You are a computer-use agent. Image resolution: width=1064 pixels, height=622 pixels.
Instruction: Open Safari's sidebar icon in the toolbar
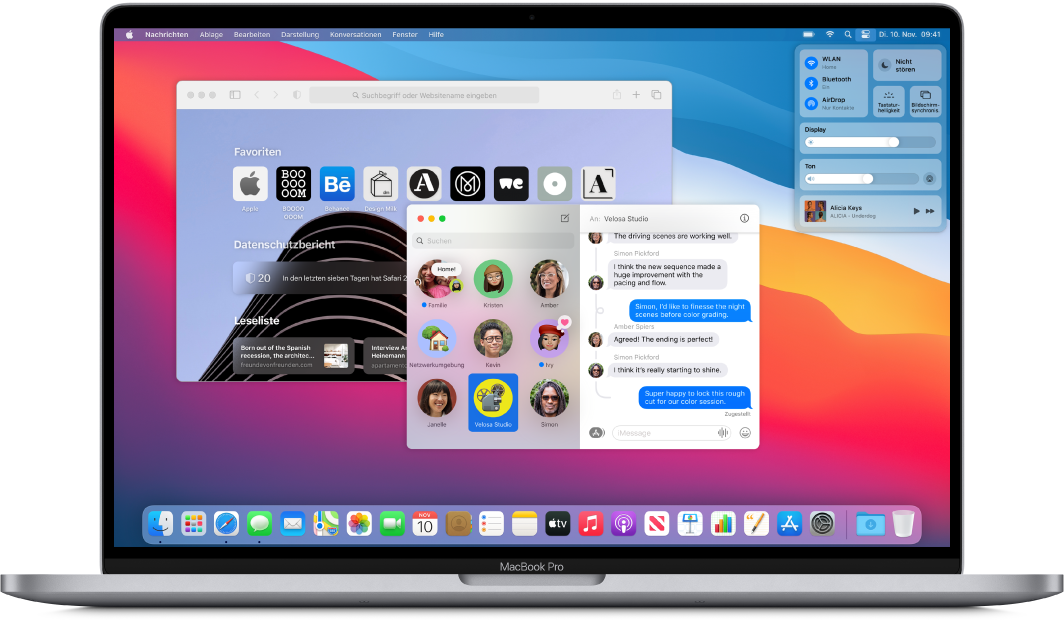pyautogui.click(x=233, y=94)
